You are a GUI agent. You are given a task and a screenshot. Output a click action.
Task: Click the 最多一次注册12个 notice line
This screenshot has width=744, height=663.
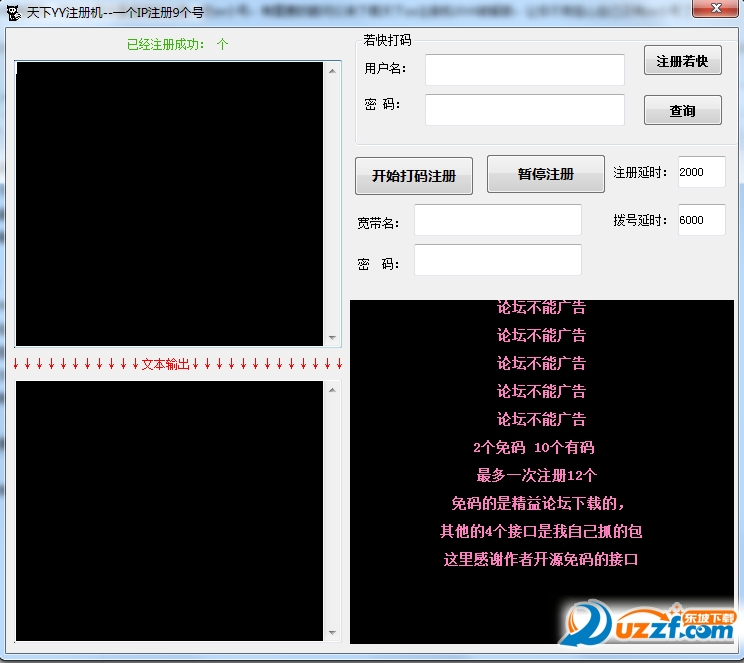coord(537,475)
